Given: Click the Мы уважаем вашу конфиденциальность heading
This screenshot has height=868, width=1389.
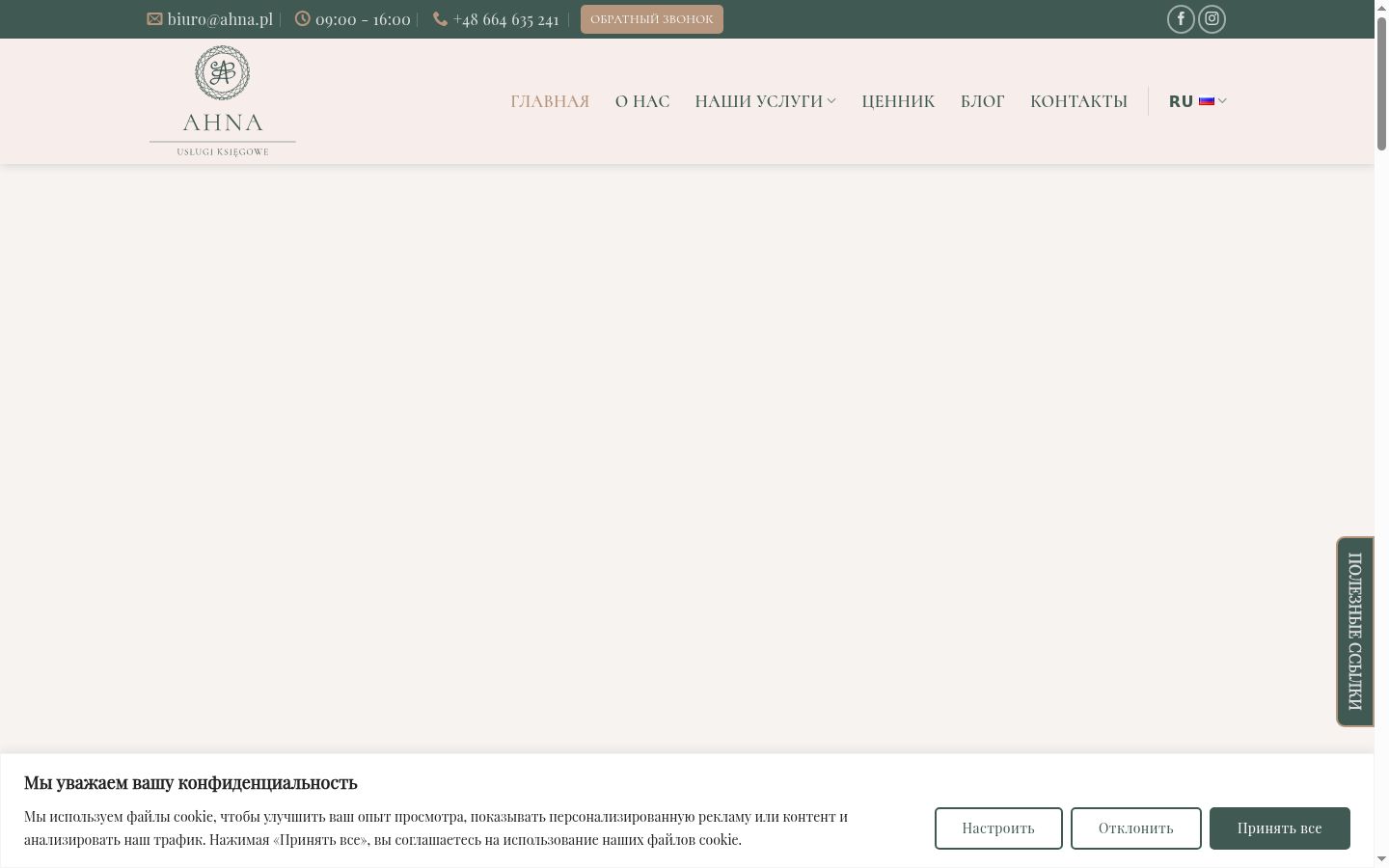Looking at the screenshot, I should point(191,782).
